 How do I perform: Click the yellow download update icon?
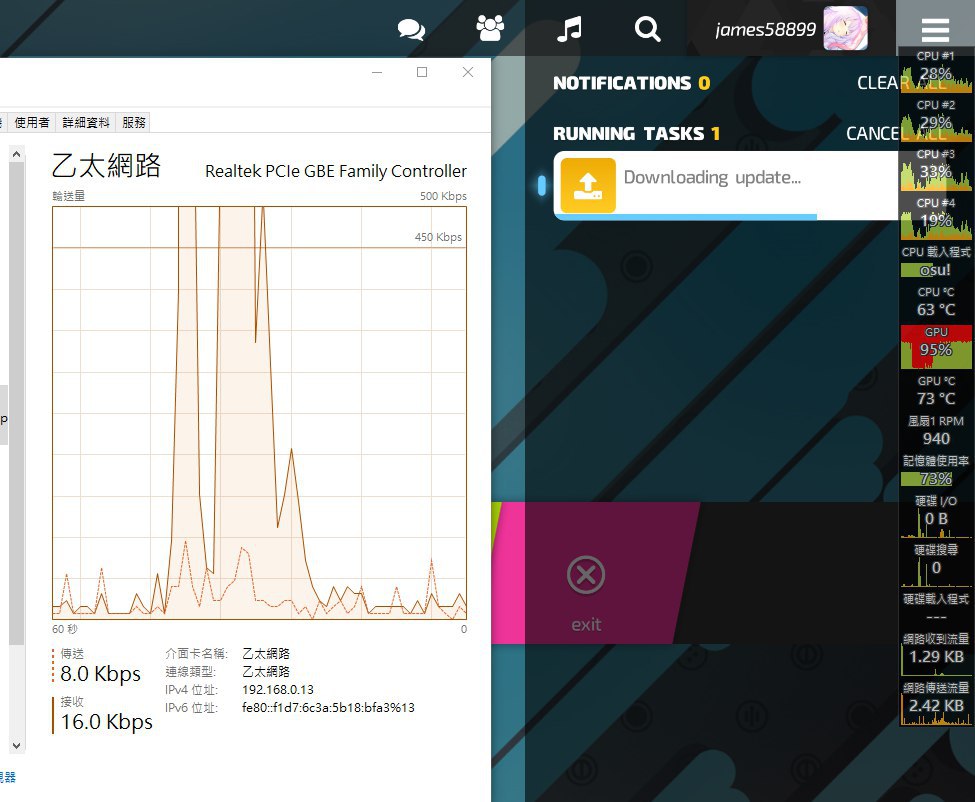[588, 185]
